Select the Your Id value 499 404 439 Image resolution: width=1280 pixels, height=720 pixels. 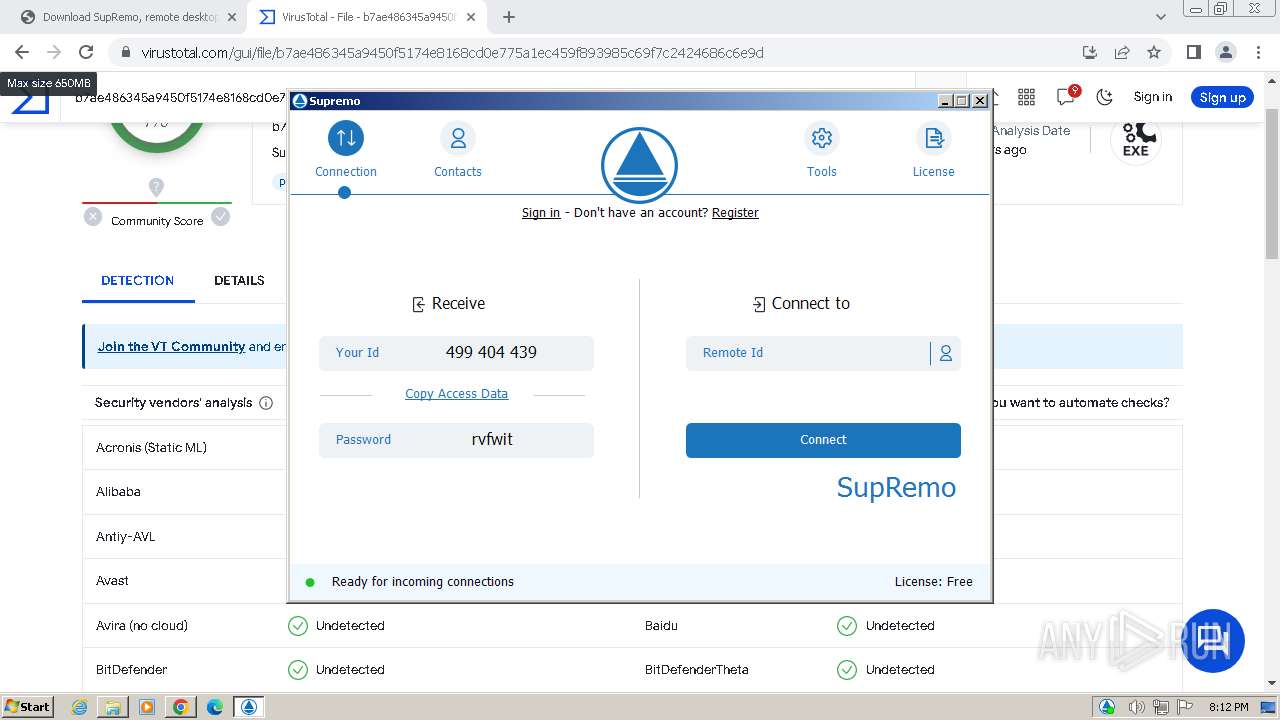click(x=491, y=352)
